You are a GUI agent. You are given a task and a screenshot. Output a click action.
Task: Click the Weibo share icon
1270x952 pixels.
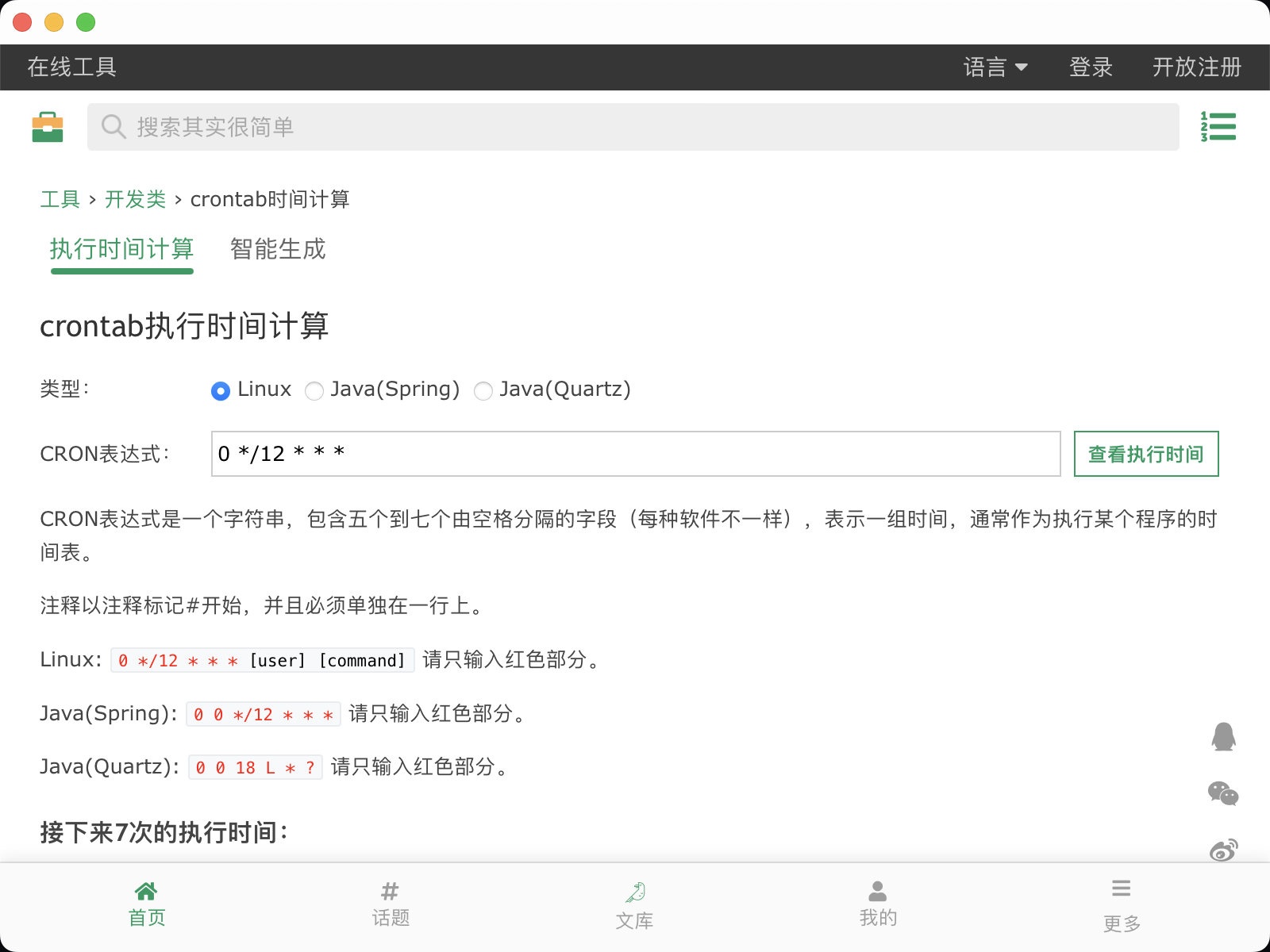coord(1223,850)
